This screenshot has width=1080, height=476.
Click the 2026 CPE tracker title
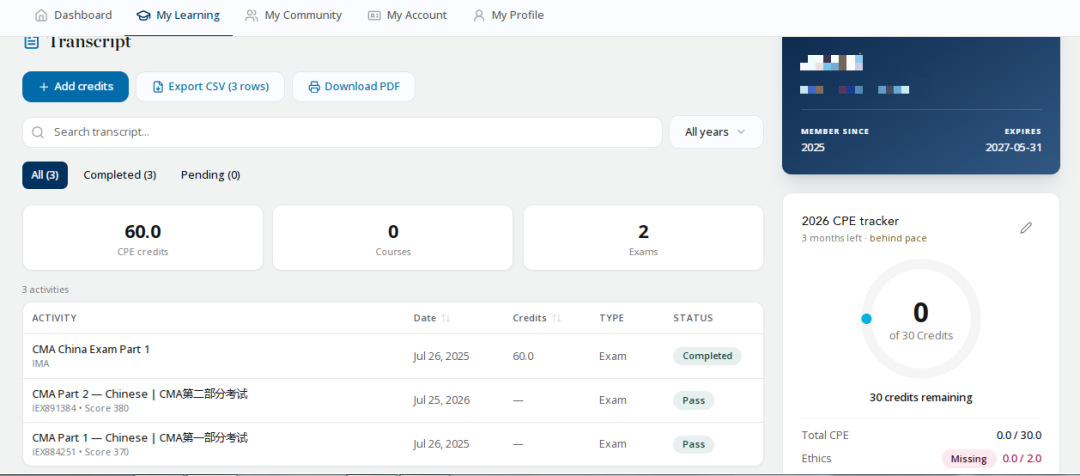850,221
